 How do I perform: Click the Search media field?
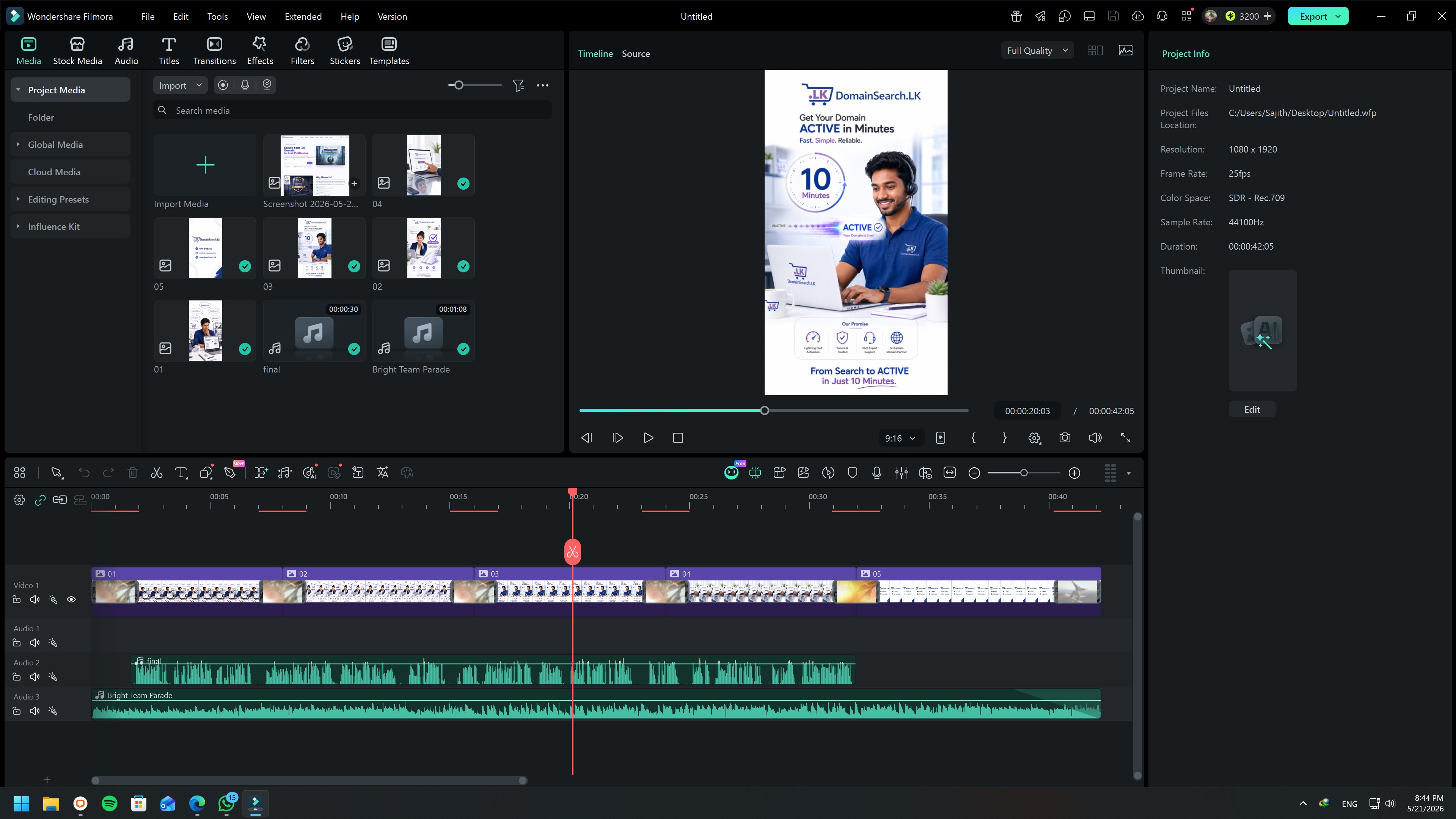point(352,110)
